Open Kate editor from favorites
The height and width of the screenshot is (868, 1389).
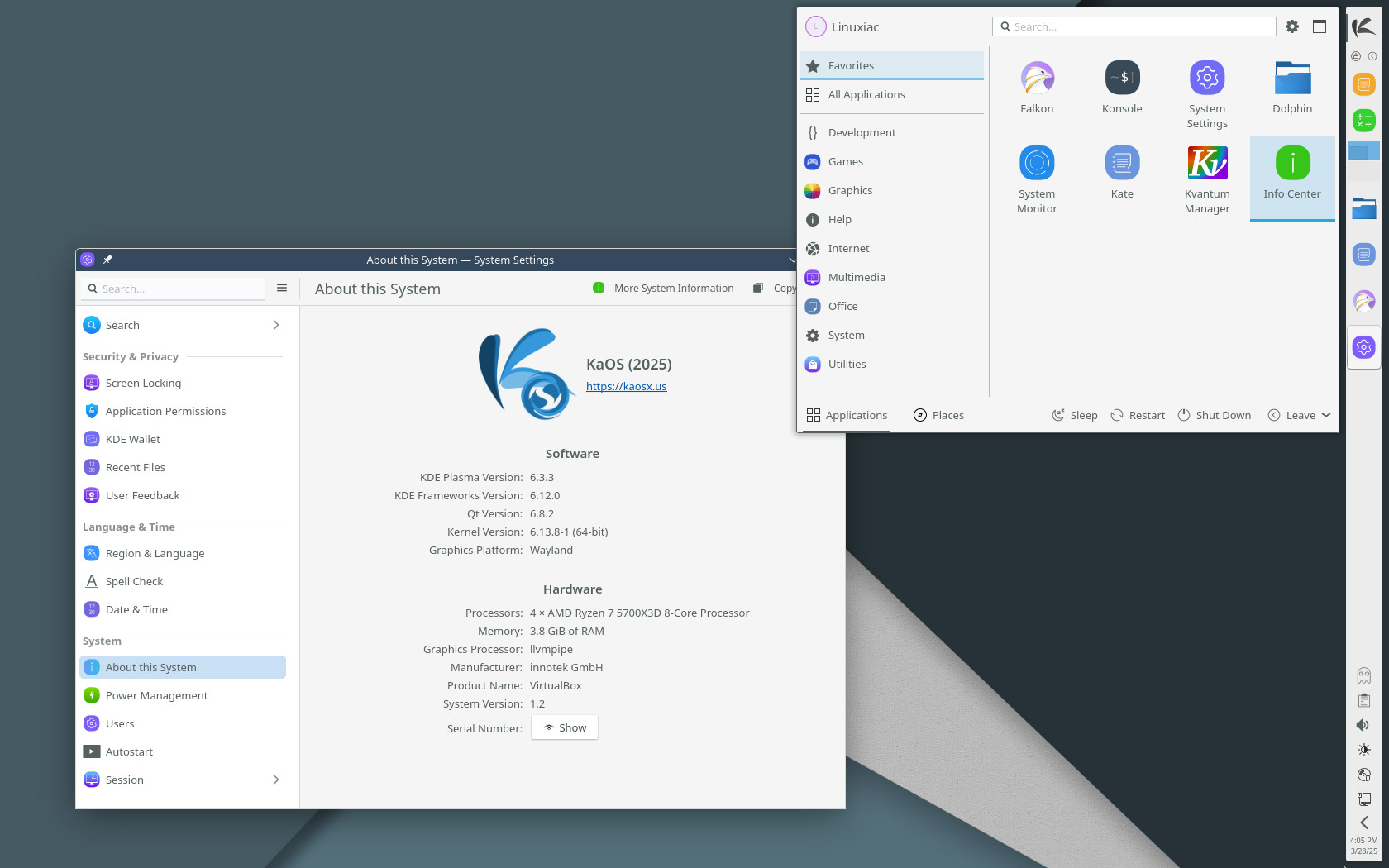coord(1122,173)
